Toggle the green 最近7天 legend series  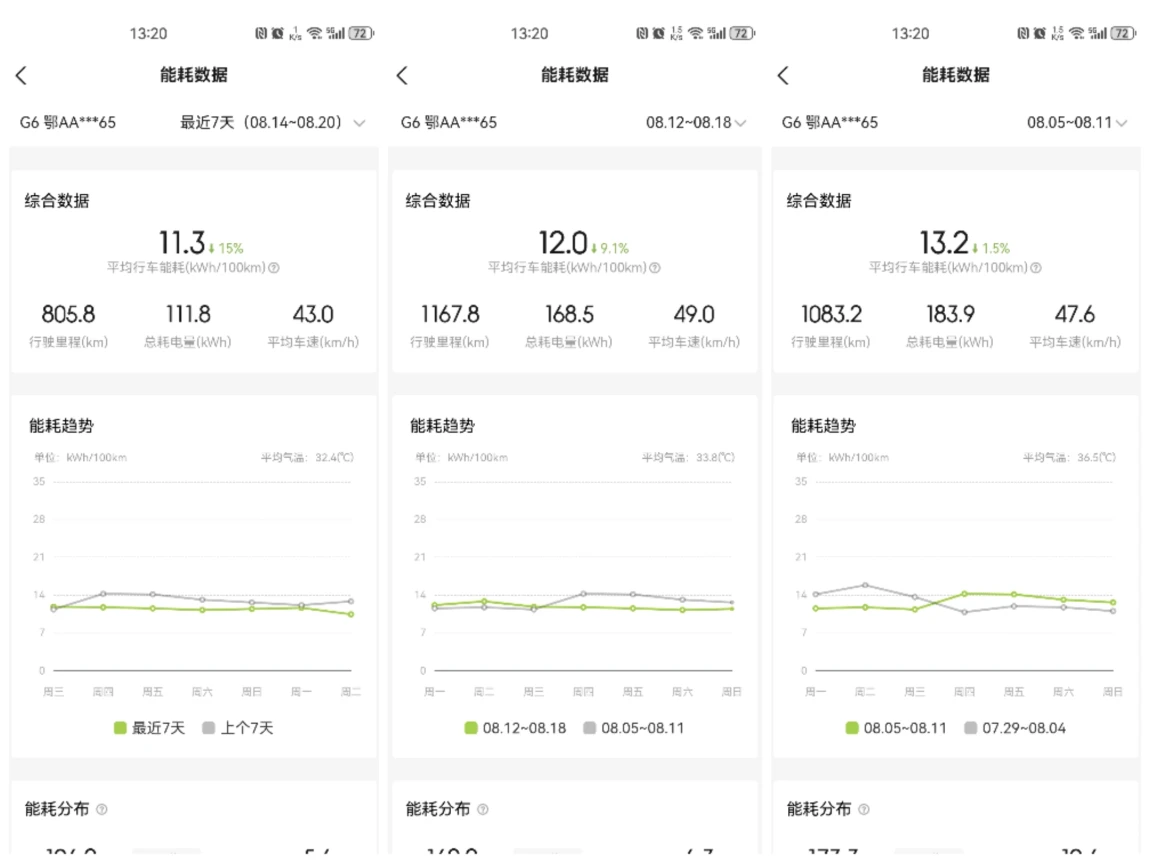coord(149,728)
